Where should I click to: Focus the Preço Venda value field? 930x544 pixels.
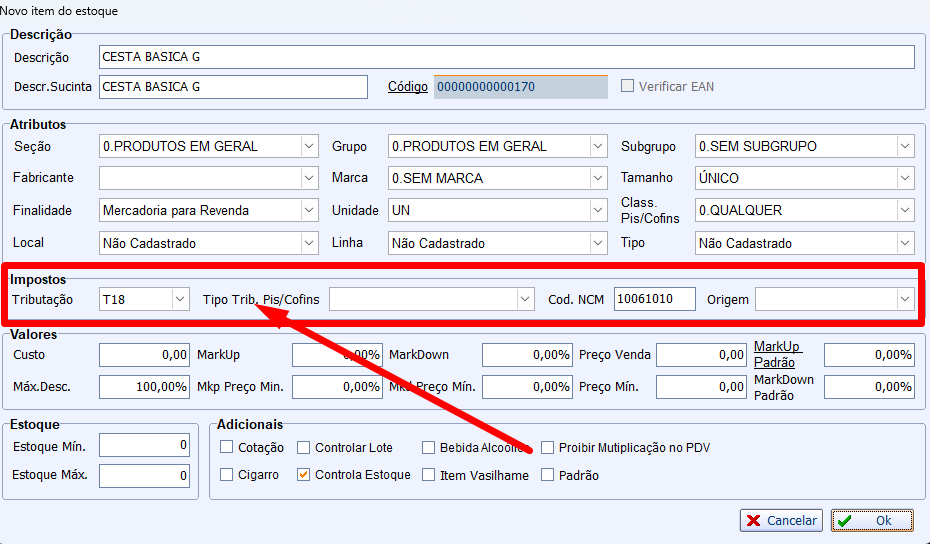(x=701, y=355)
